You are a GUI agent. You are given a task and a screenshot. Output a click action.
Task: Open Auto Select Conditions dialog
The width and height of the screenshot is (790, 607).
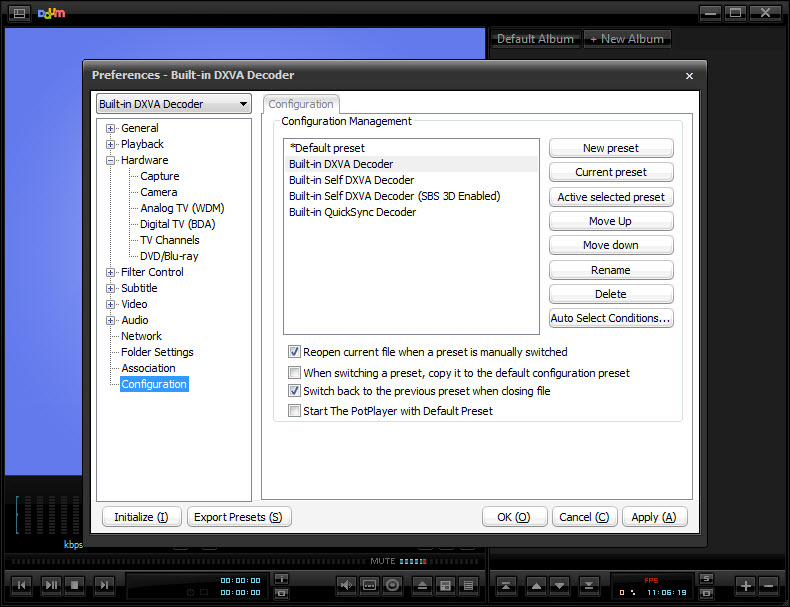611,318
